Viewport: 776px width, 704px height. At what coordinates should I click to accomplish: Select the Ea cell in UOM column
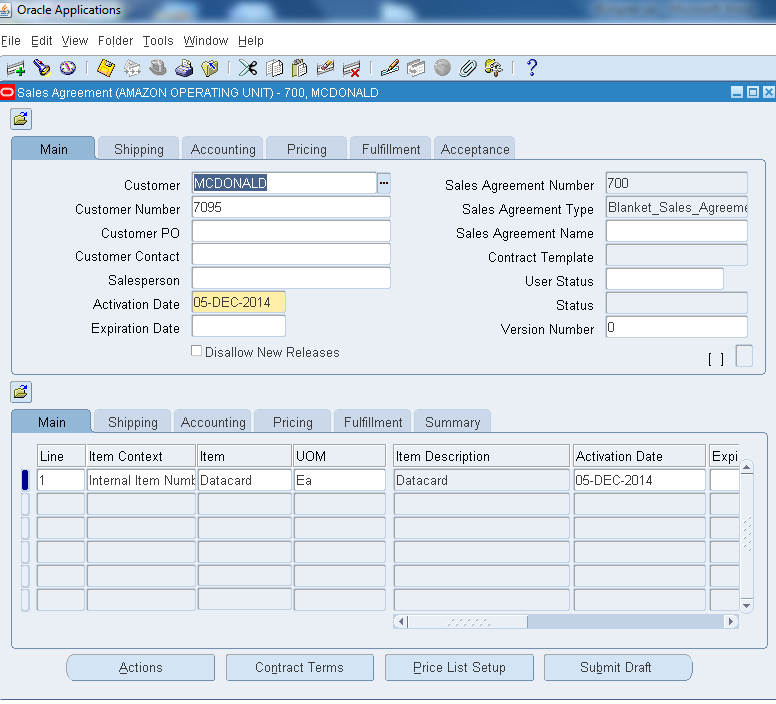click(x=340, y=480)
